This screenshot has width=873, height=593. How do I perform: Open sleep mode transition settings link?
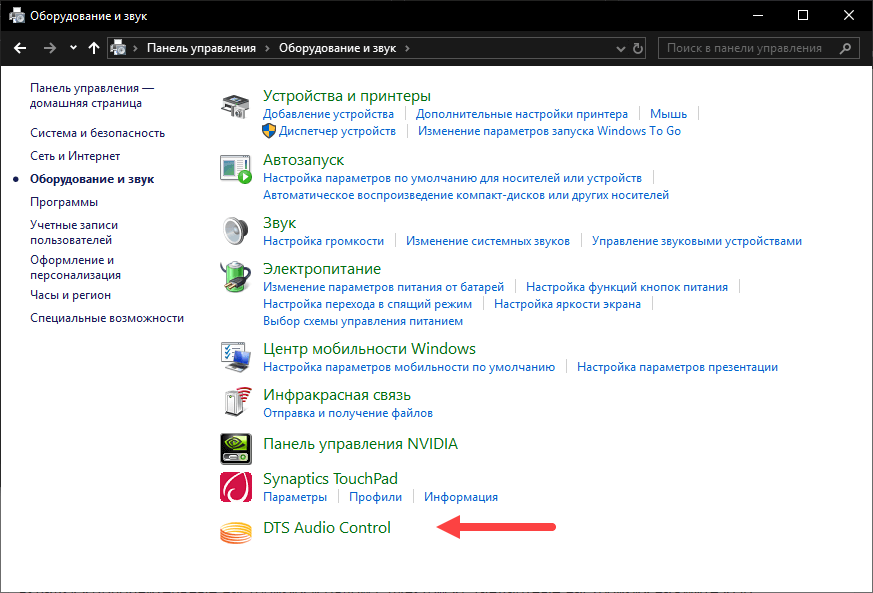click(x=367, y=305)
